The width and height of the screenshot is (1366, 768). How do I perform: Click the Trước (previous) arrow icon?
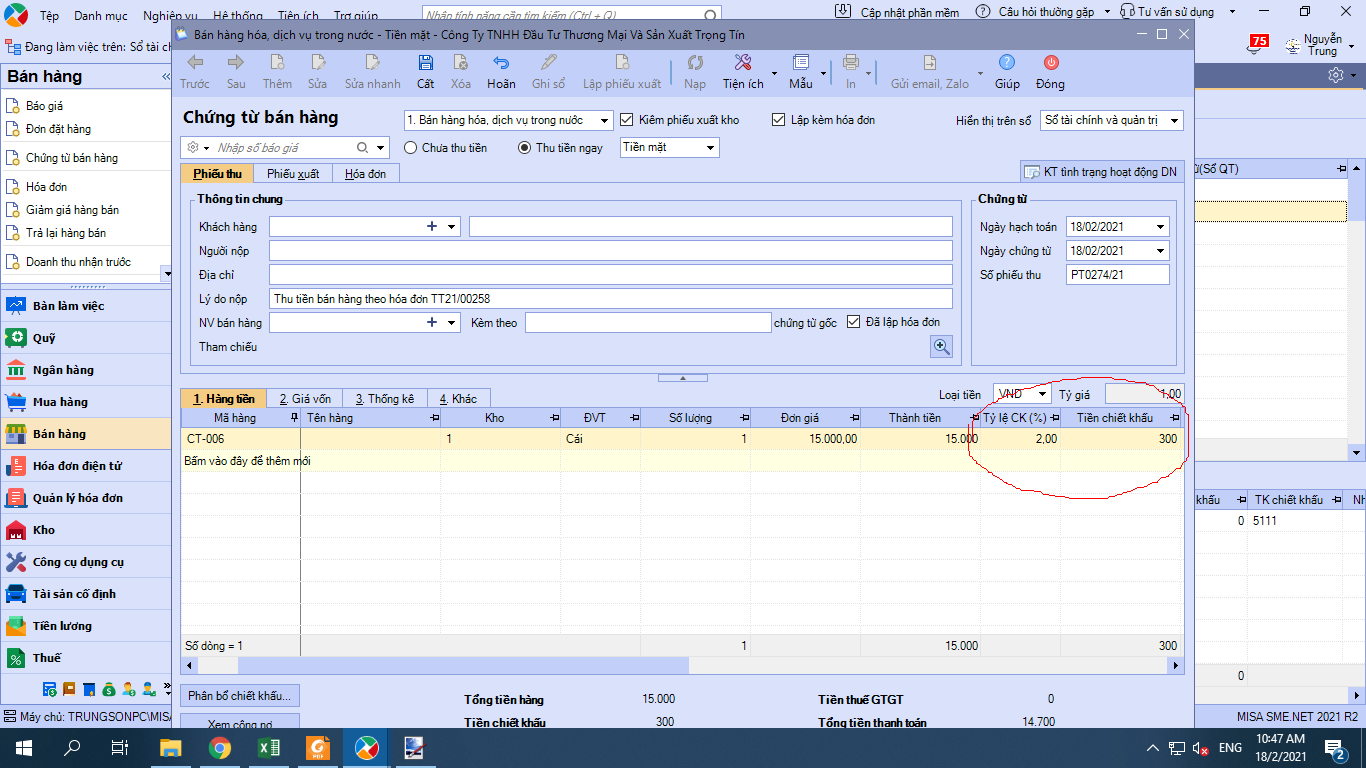click(x=195, y=62)
